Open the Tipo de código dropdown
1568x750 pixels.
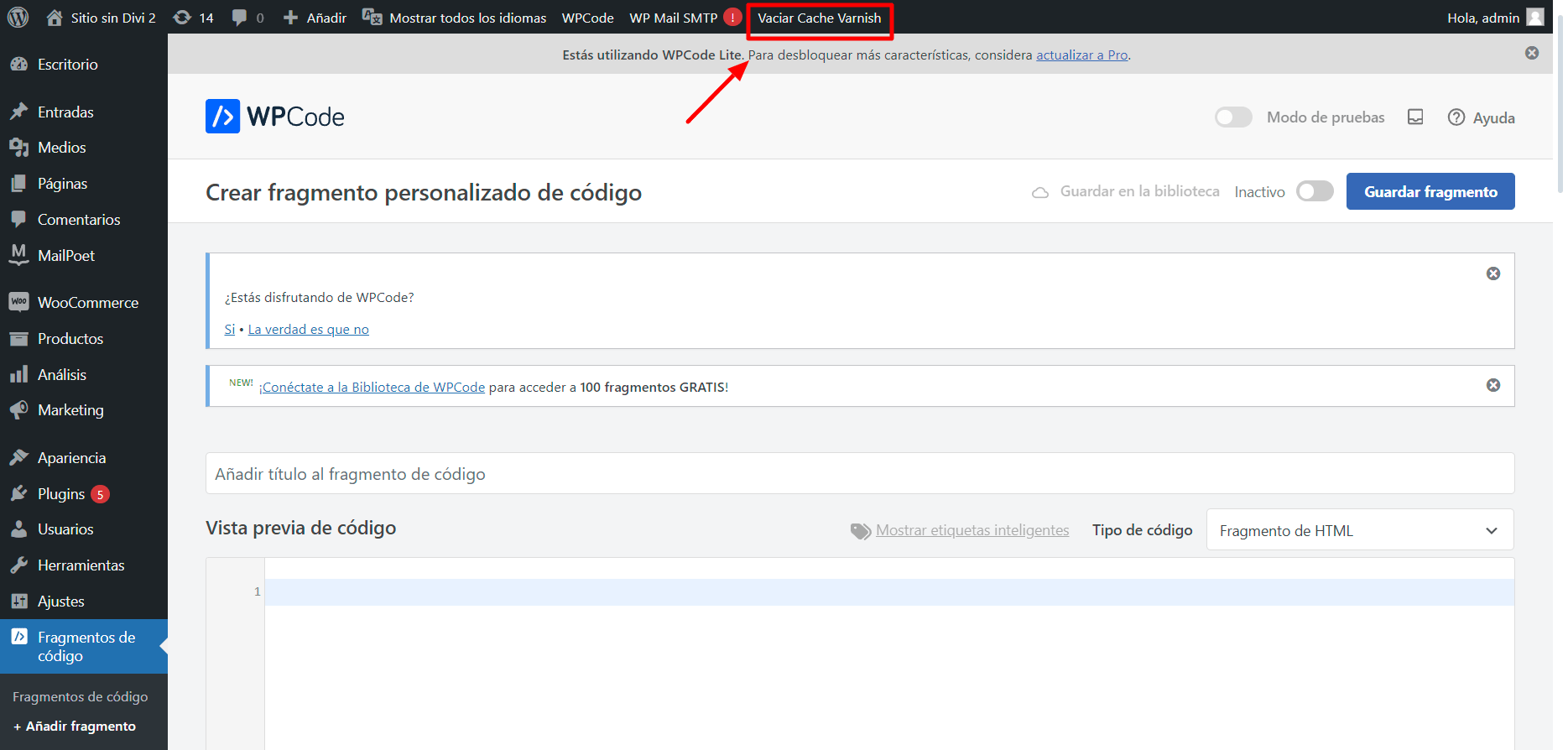[1360, 530]
